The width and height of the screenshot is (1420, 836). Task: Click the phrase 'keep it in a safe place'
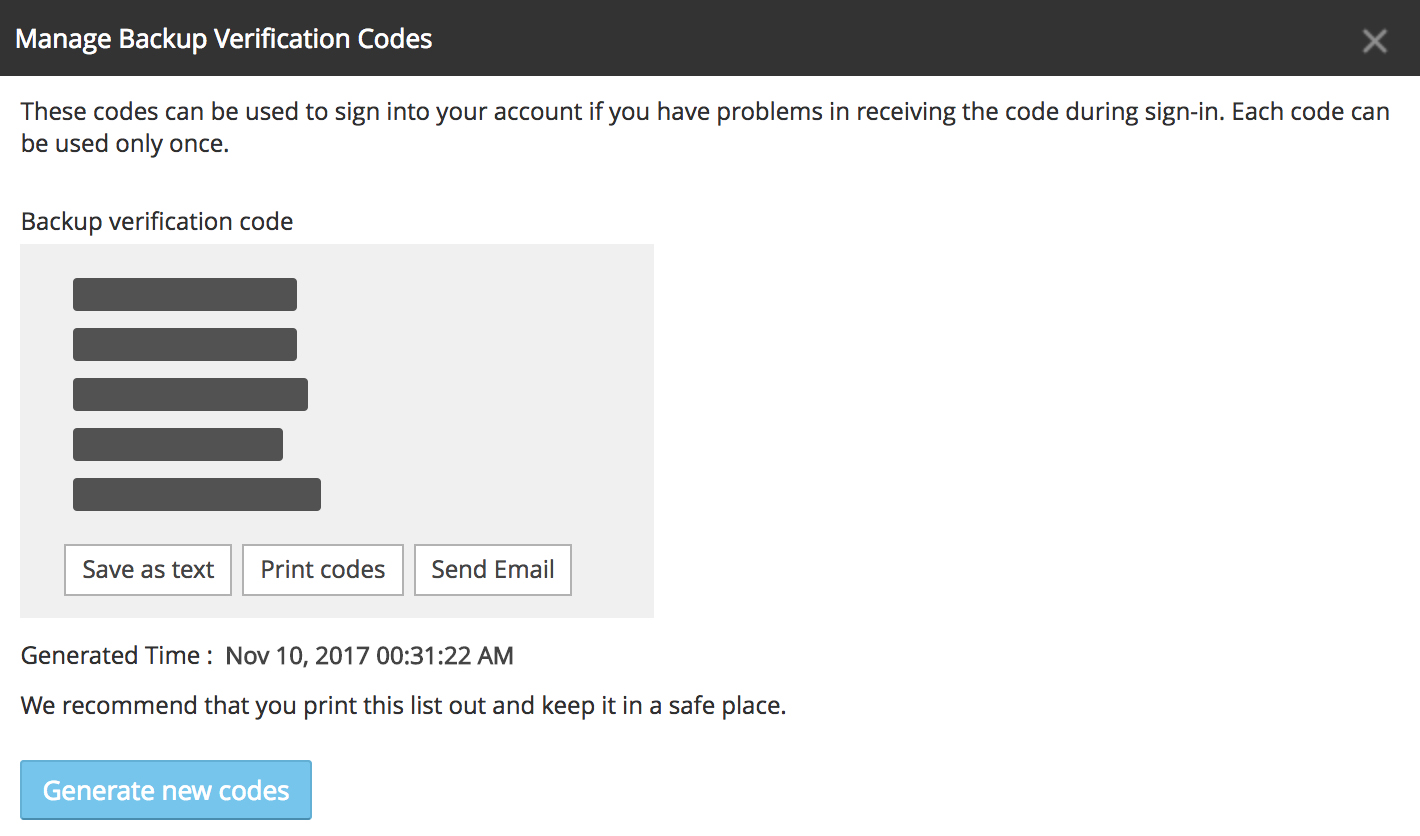pyautogui.click(x=663, y=706)
